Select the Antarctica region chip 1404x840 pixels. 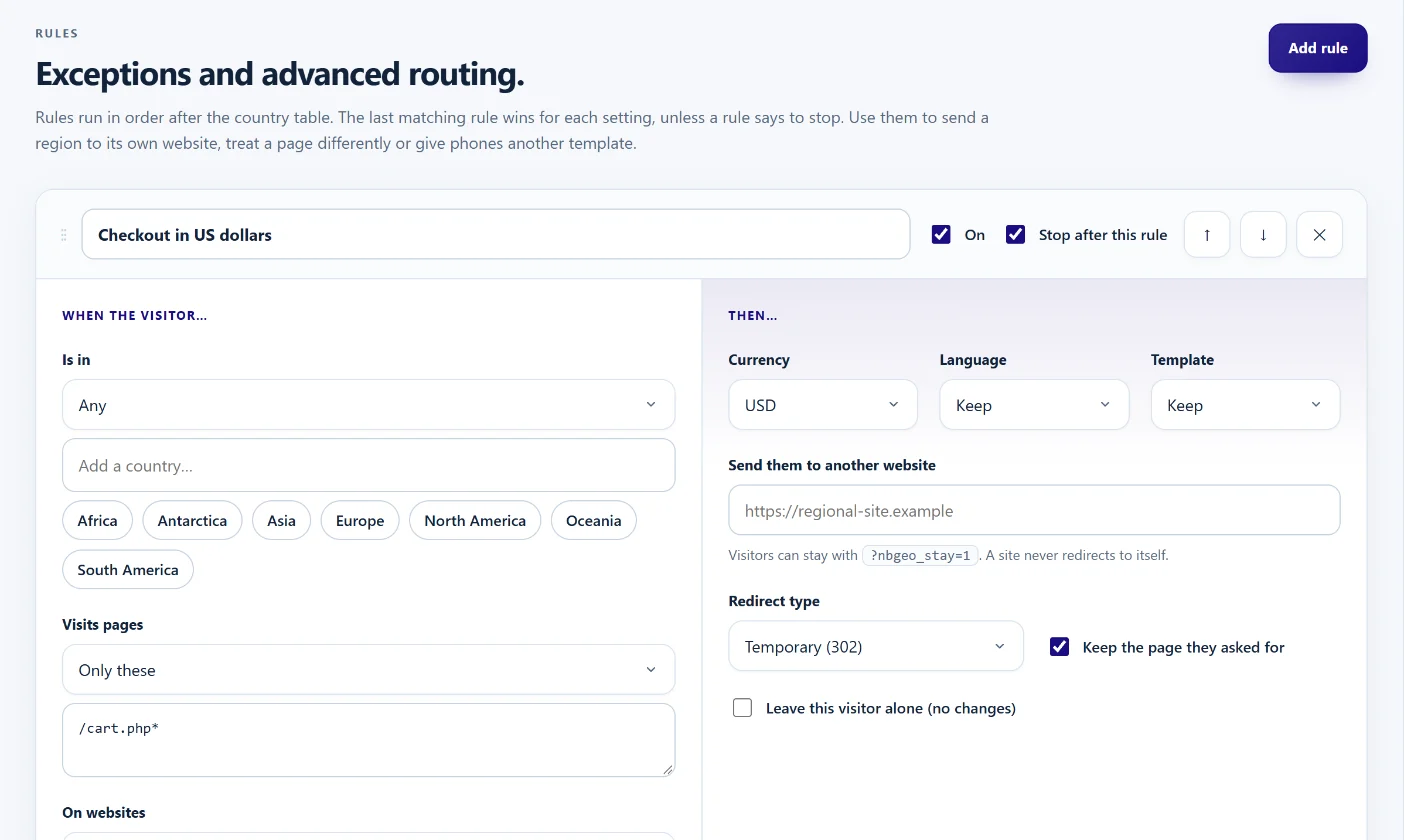coord(192,521)
